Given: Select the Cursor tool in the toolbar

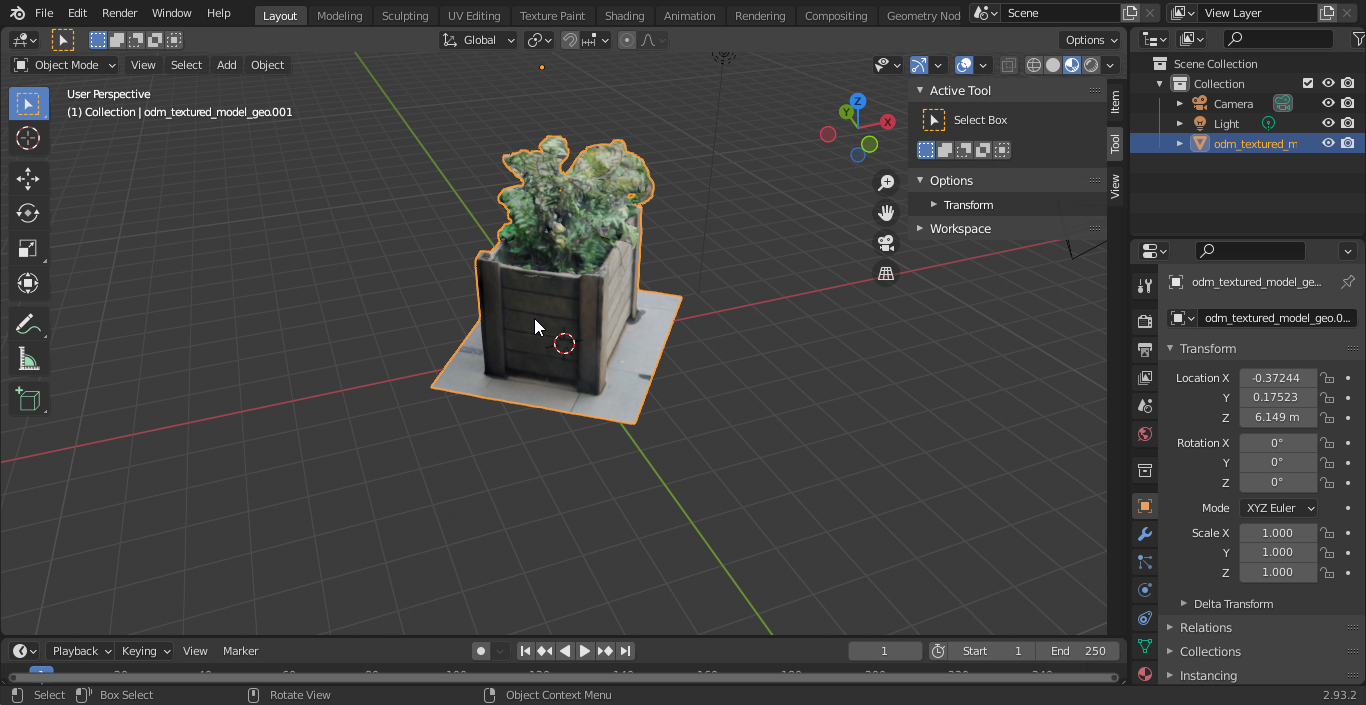Looking at the screenshot, I should click(28, 139).
